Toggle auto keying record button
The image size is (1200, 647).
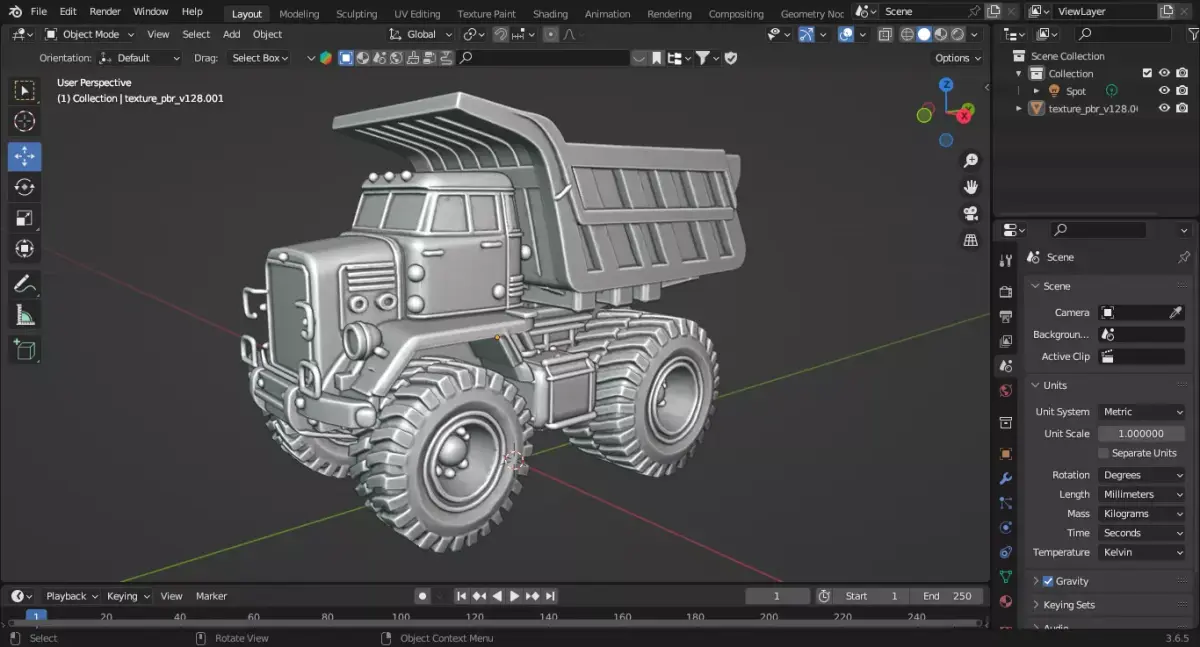click(423, 596)
